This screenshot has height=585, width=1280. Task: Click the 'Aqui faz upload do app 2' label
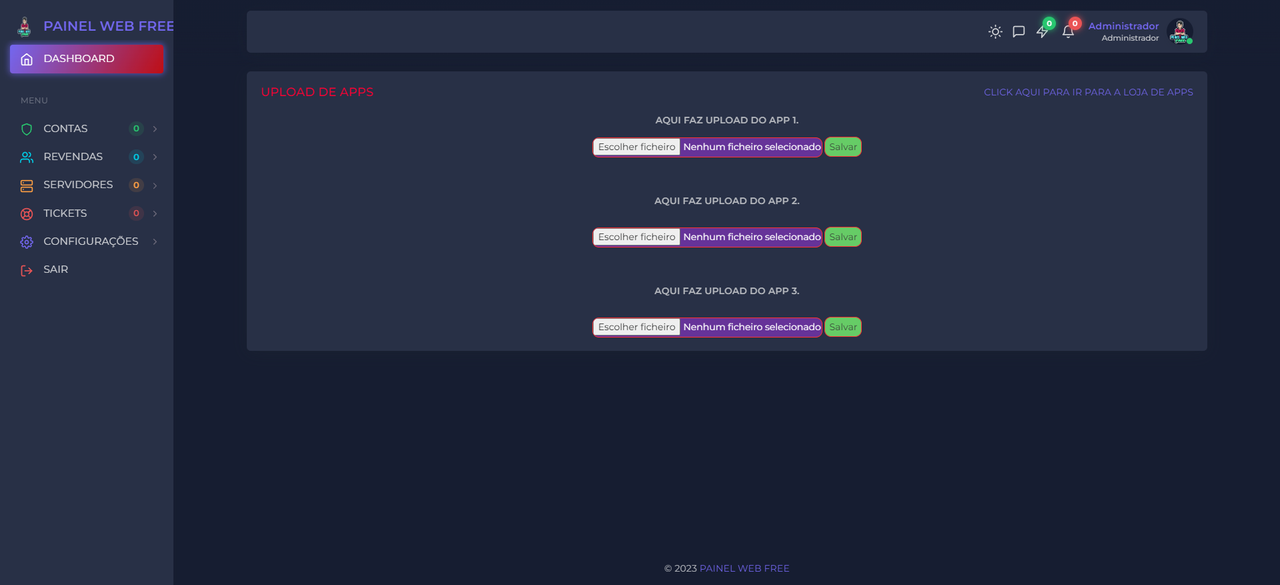[727, 201]
